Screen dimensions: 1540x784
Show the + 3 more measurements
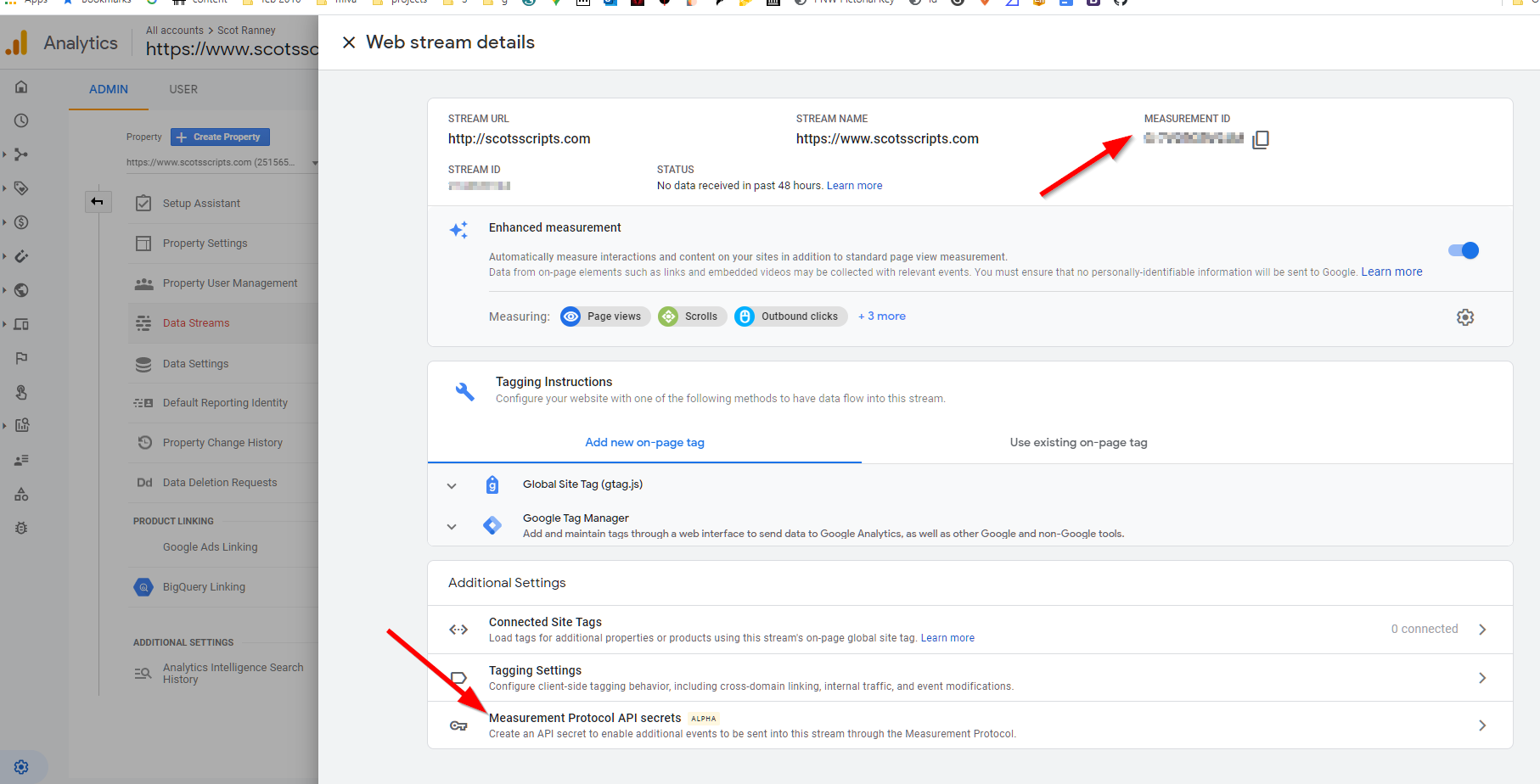click(882, 316)
